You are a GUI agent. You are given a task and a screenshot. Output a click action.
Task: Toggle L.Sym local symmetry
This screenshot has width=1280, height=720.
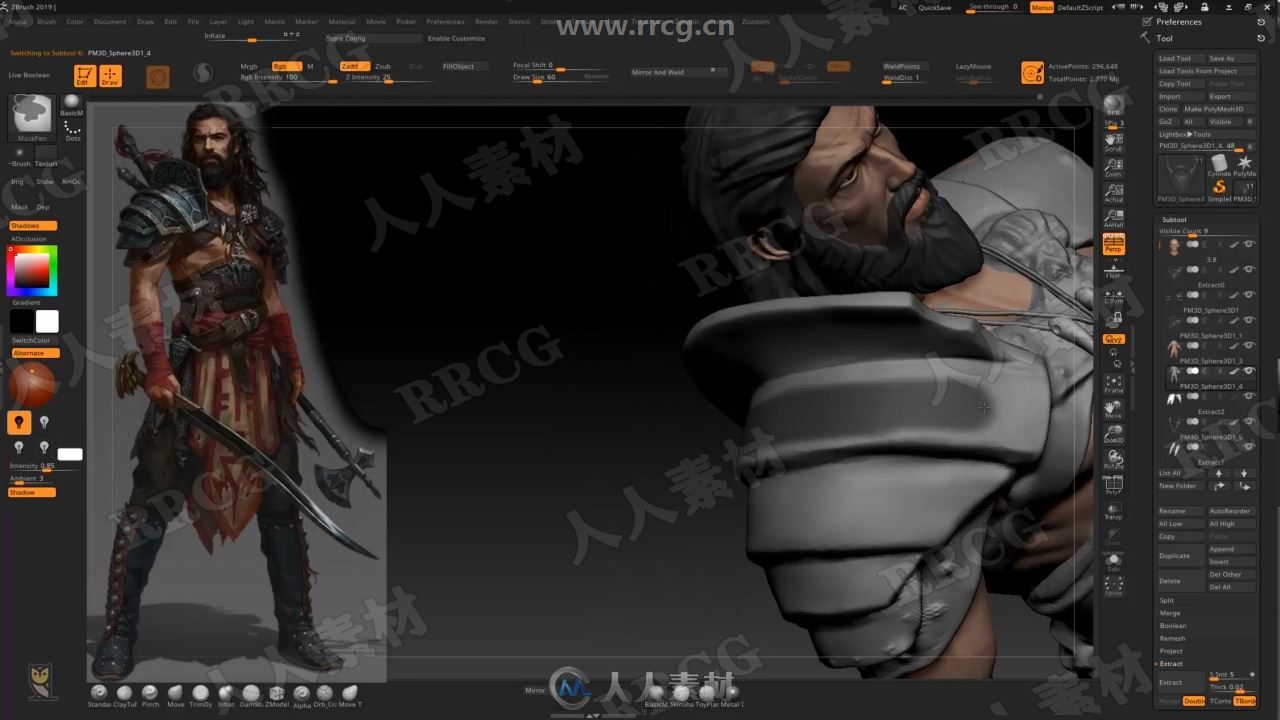[1113, 295]
